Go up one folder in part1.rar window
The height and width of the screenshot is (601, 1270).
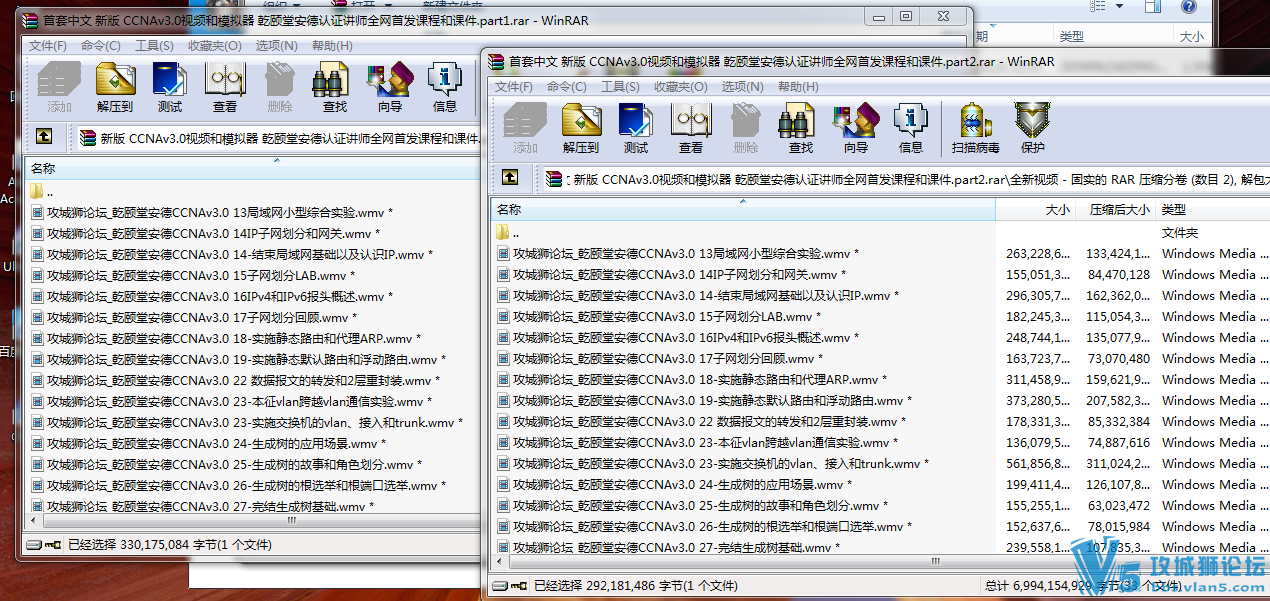click(44, 137)
